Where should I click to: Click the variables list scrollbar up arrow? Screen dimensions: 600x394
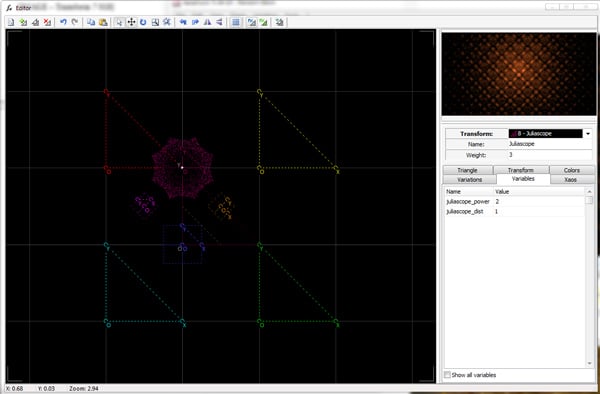(x=589, y=191)
